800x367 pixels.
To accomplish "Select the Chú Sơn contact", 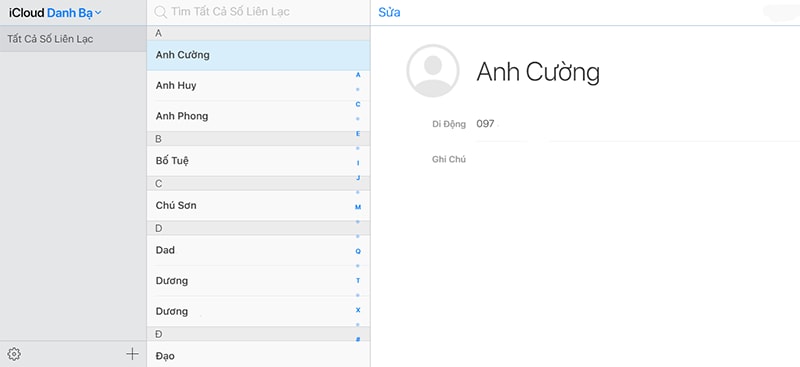I will pyautogui.click(x=258, y=206).
